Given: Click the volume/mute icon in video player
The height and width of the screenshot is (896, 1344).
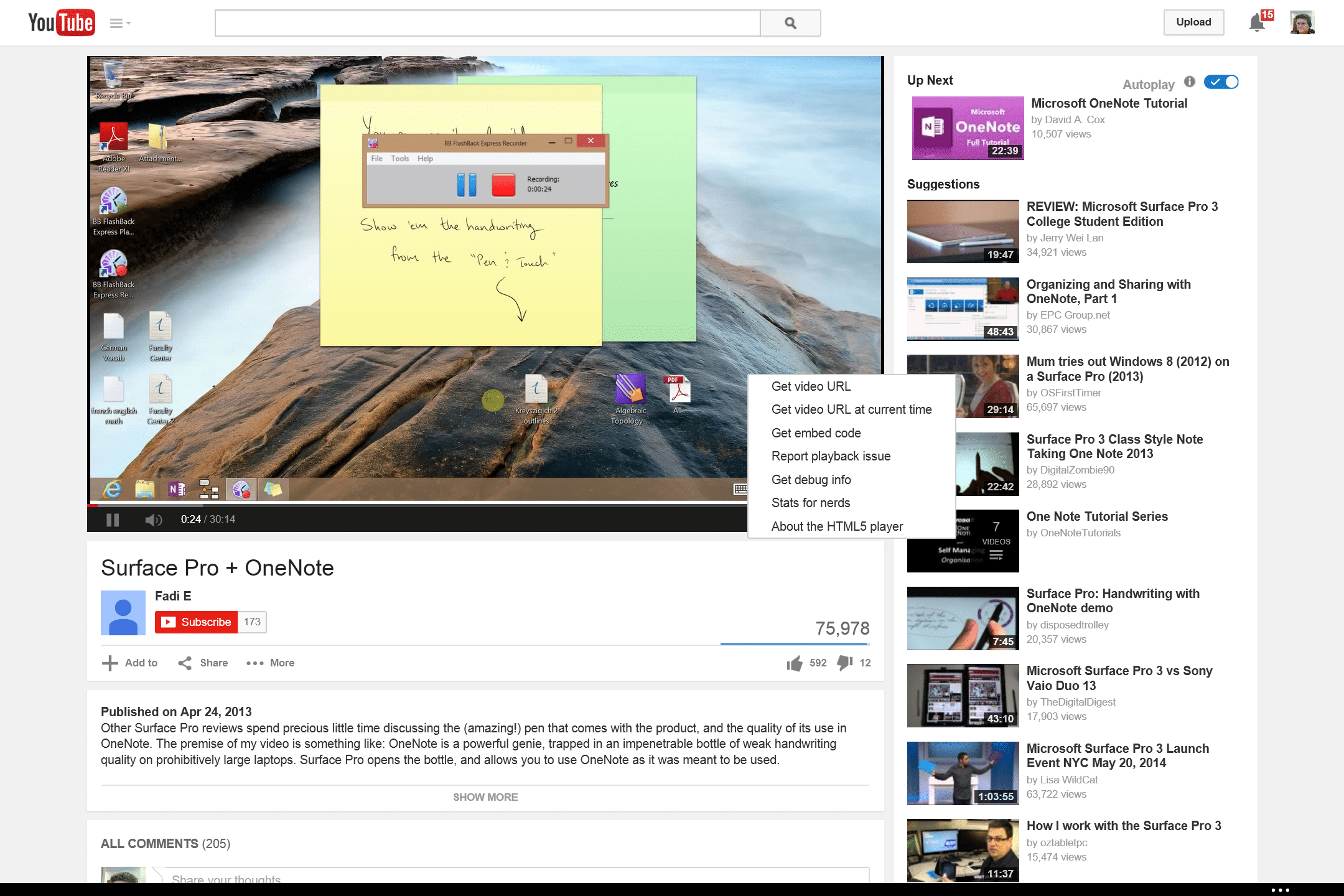Looking at the screenshot, I should click(x=153, y=519).
